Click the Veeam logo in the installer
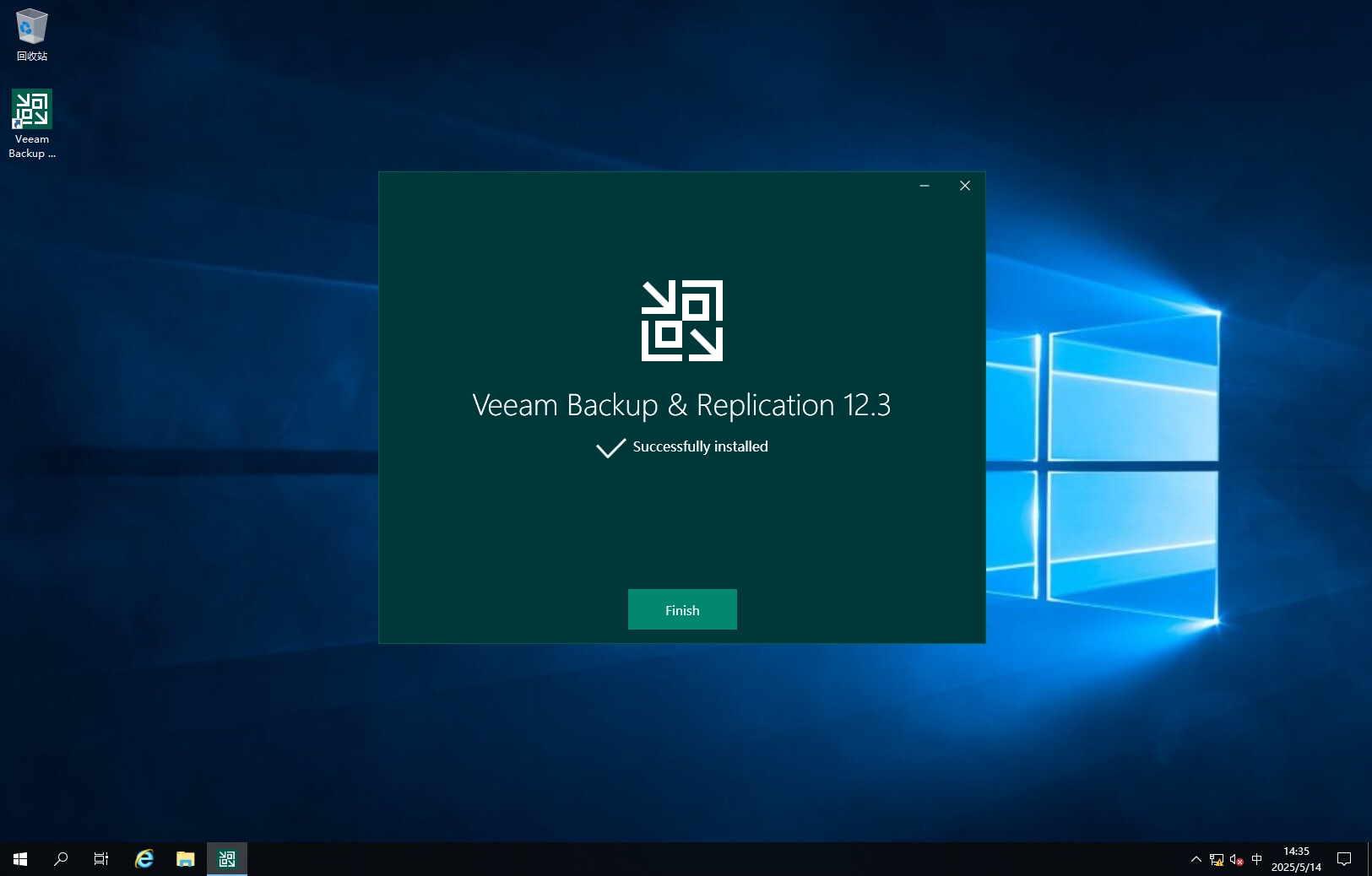 681,321
